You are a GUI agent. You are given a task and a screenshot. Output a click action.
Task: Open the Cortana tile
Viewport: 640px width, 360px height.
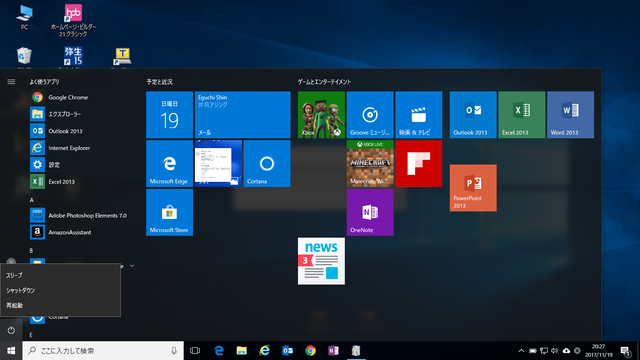[267, 164]
